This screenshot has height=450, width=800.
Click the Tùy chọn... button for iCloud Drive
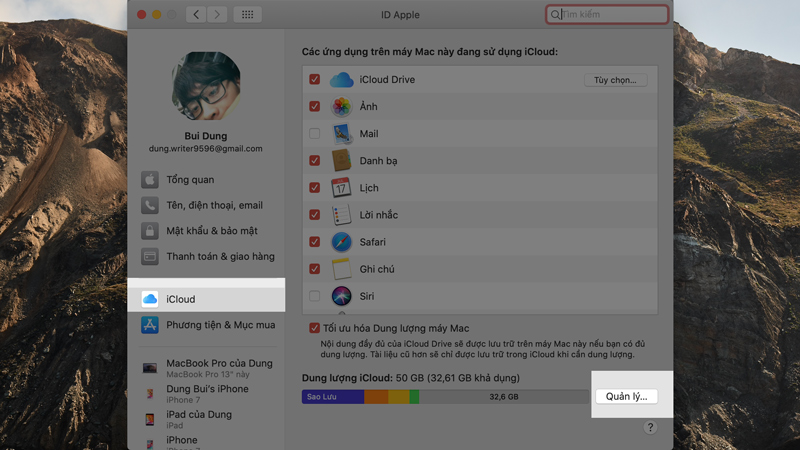coord(615,80)
